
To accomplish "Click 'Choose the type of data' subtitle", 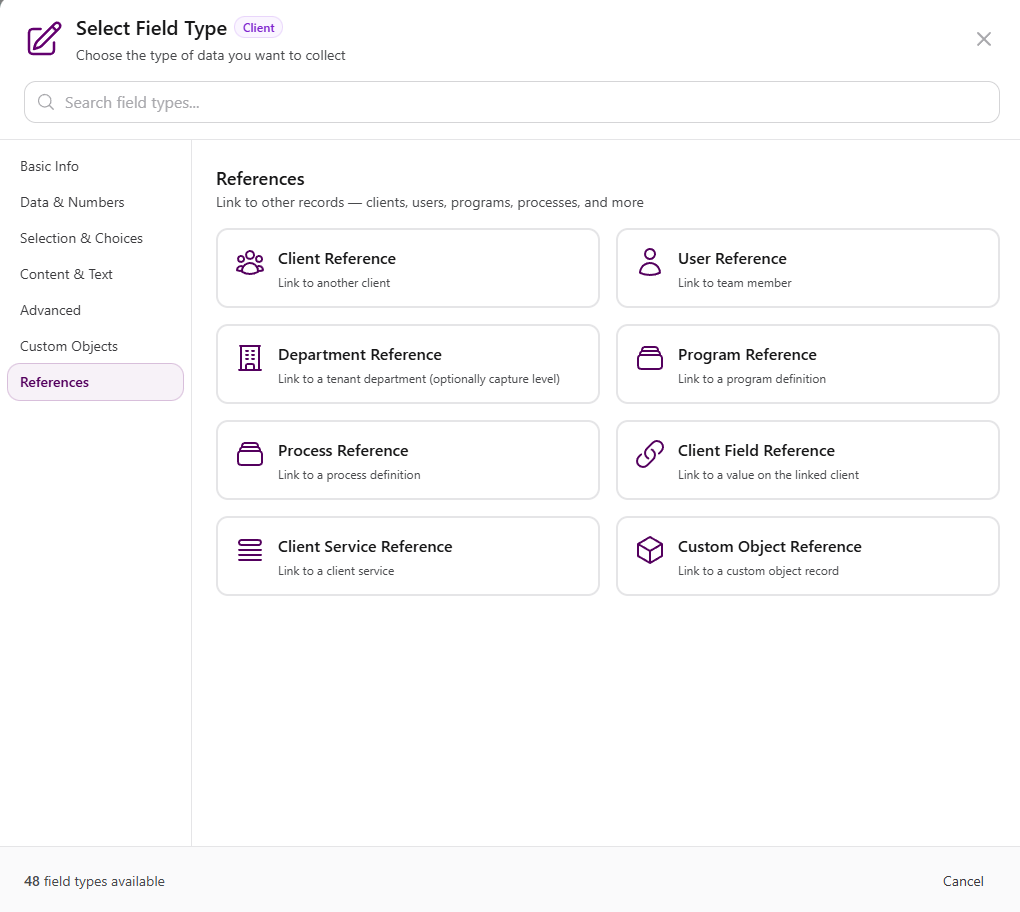I will coord(210,56).
